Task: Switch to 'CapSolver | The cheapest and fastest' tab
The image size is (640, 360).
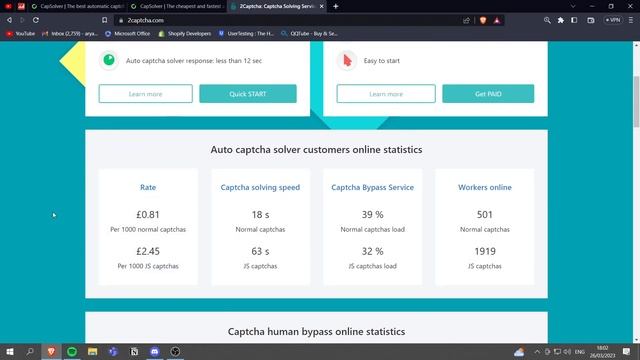Action: [177, 6]
